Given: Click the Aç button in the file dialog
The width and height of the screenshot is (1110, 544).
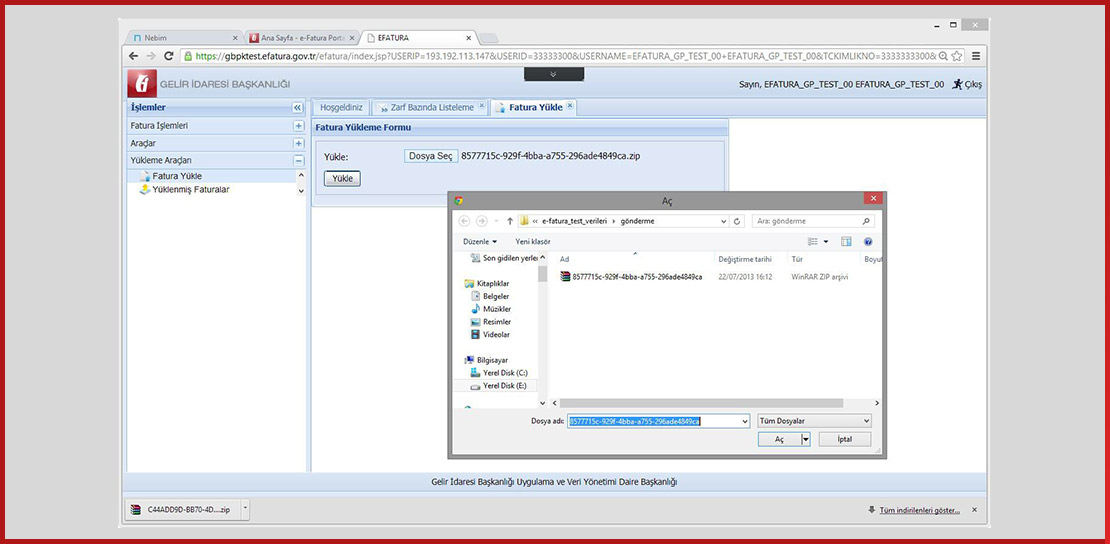Looking at the screenshot, I should [779, 439].
